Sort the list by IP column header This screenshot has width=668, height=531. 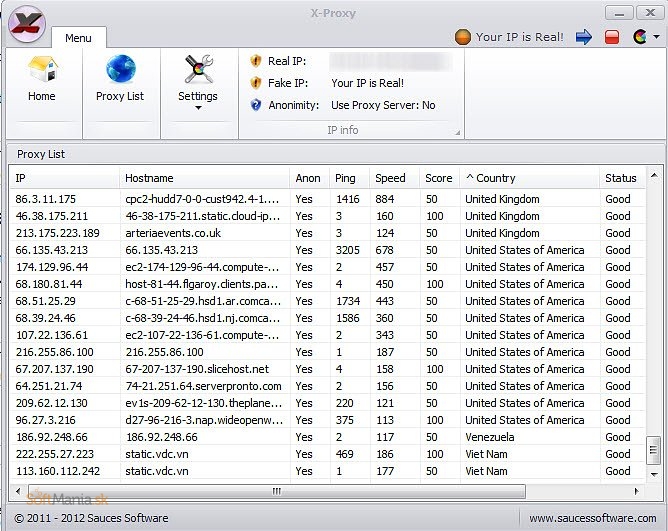pos(65,178)
